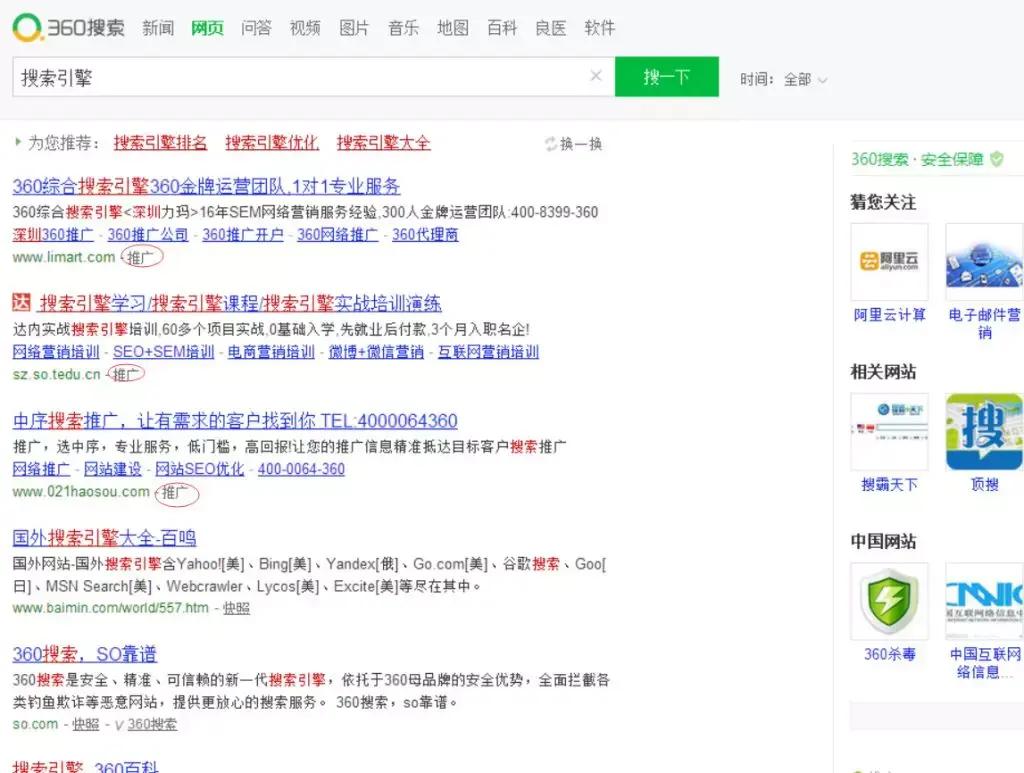Switch to the 图片 tab
Screen dimensions: 1024x773
click(x=354, y=28)
